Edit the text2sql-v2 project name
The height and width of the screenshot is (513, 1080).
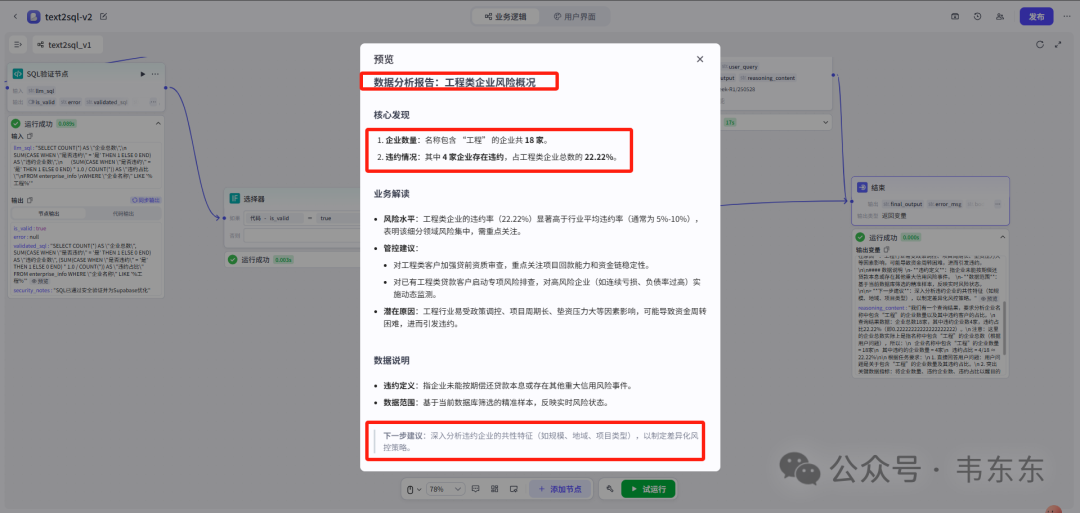(x=103, y=17)
